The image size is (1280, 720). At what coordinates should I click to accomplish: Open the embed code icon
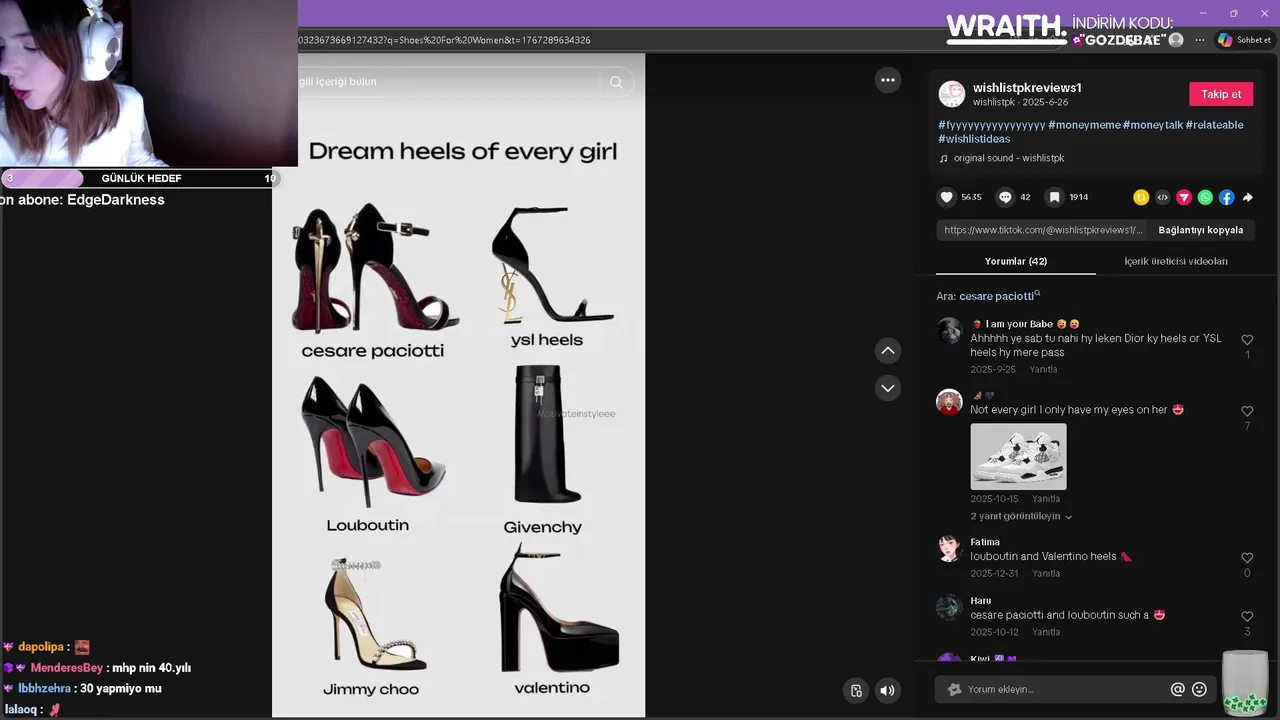1162,198
